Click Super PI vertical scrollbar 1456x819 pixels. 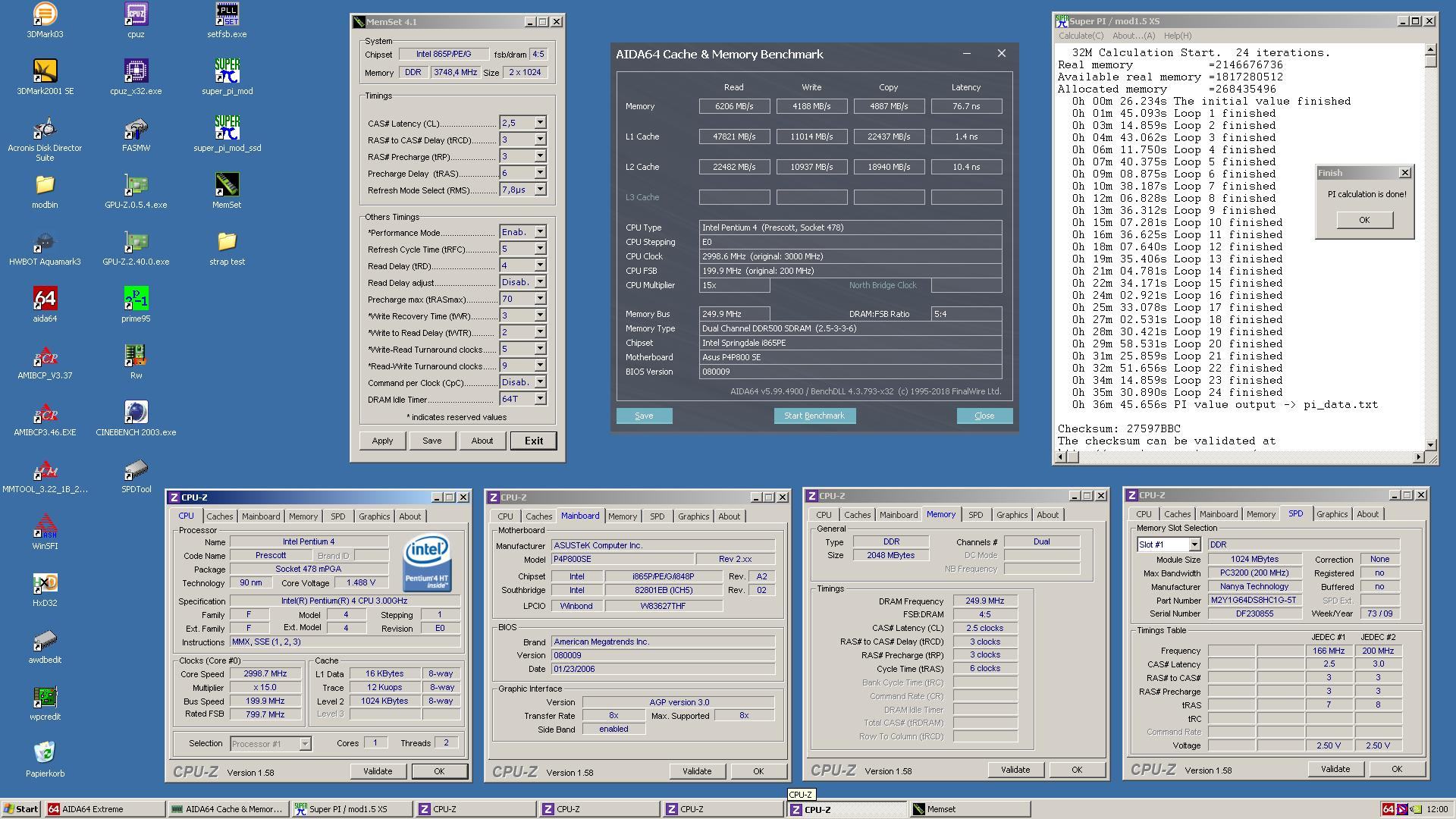[1431, 246]
